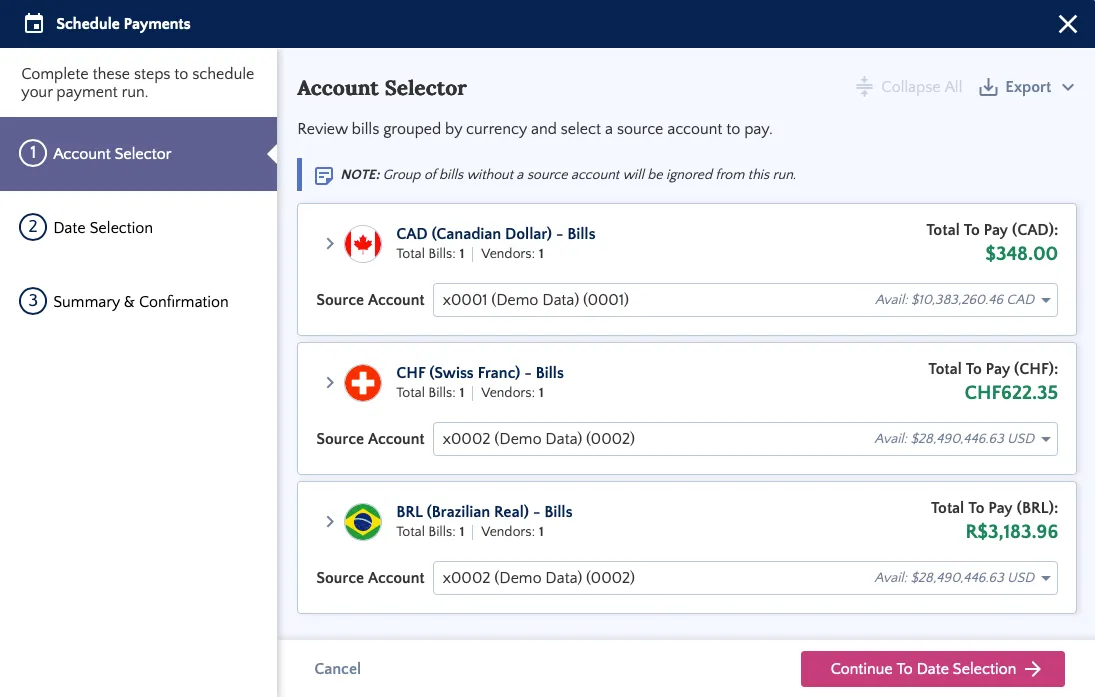Click the CHF622.35 total amount
Image resolution: width=1095 pixels, height=697 pixels.
tap(1011, 392)
